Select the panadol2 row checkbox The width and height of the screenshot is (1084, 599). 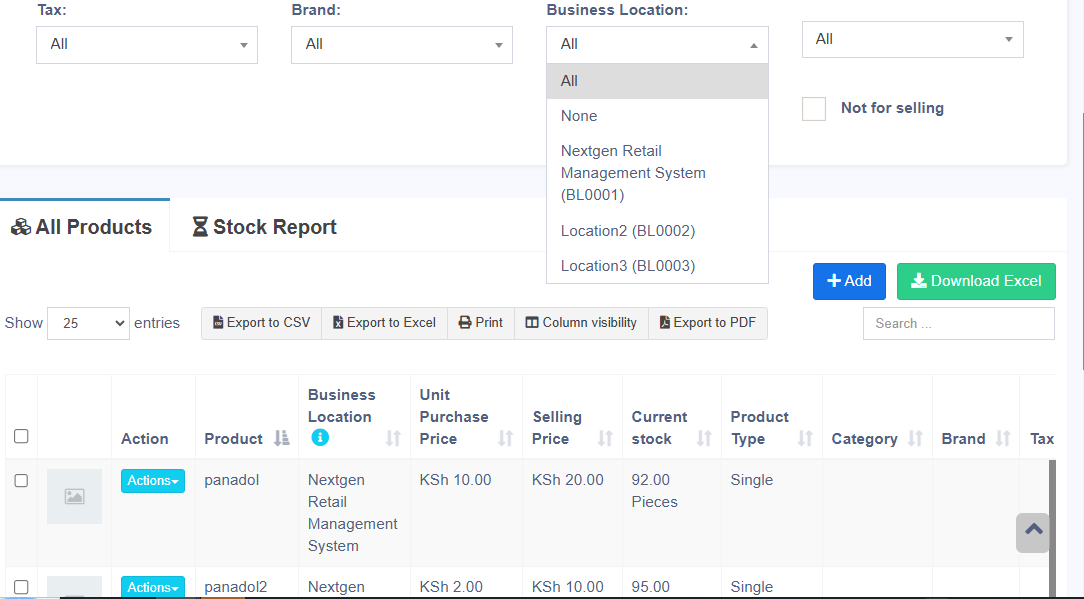pyautogui.click(x=21, y=587)
